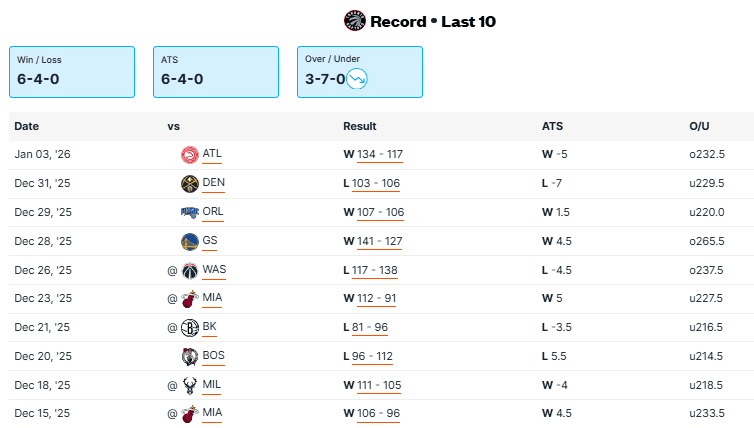The height and width of the screenshot is (428, 754).
Task: Sort by the Date column header
Action: [27, 127]
